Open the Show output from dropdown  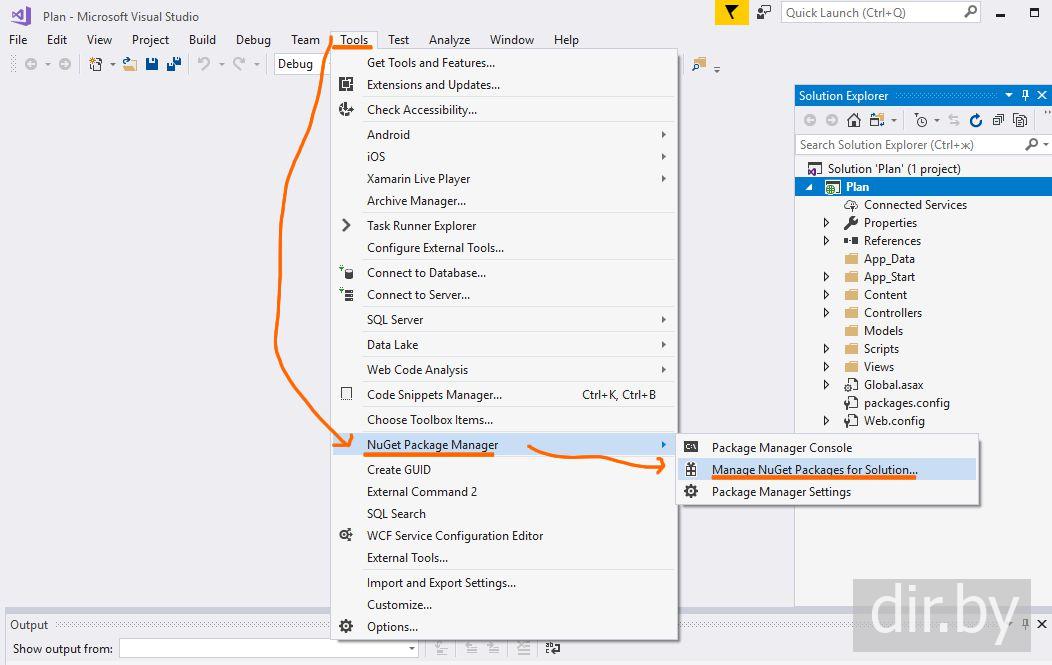pyautogui.click(x=411, y=649)
